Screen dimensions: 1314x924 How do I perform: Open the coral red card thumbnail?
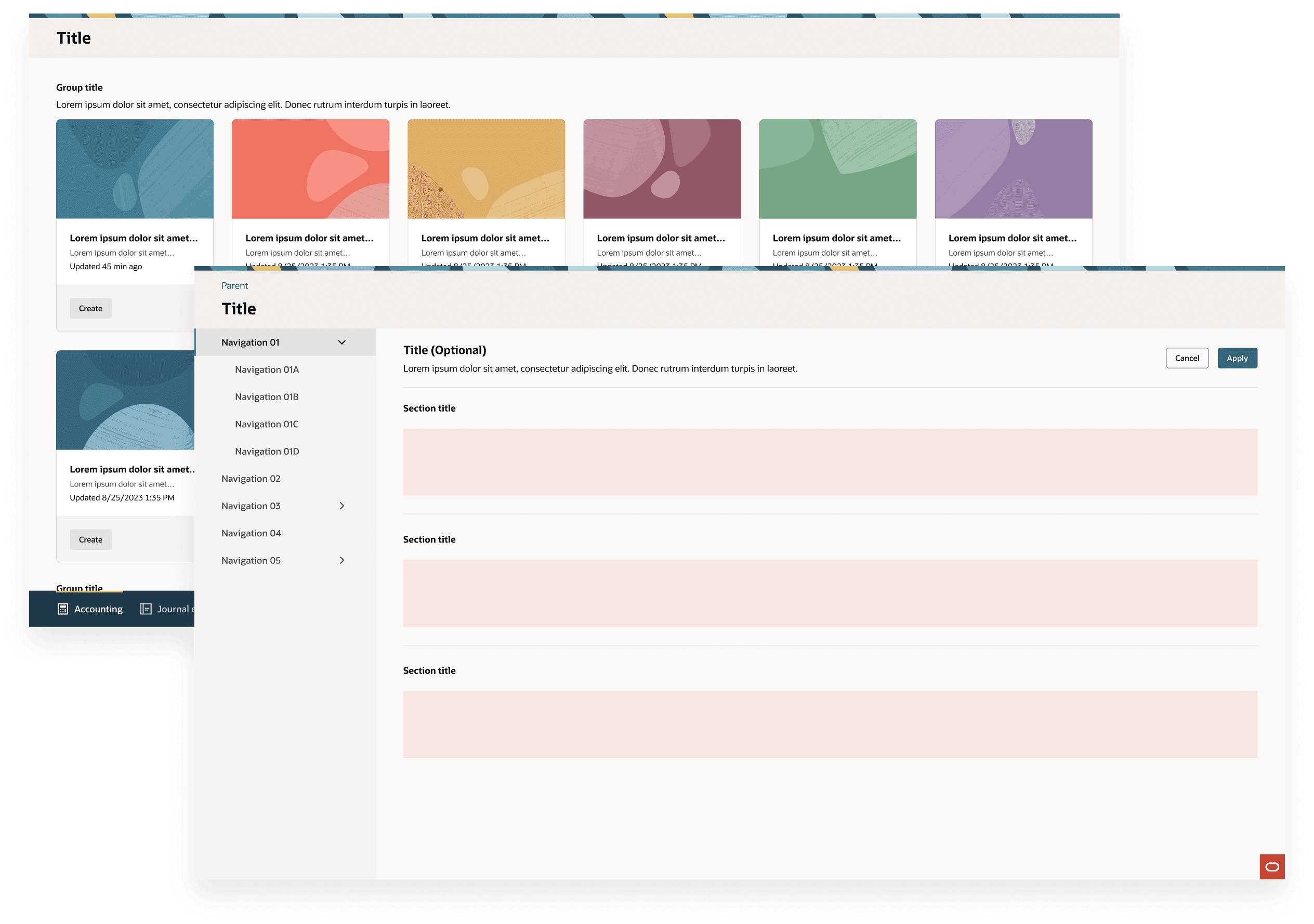pyautogui.click(x=310, y=169)
